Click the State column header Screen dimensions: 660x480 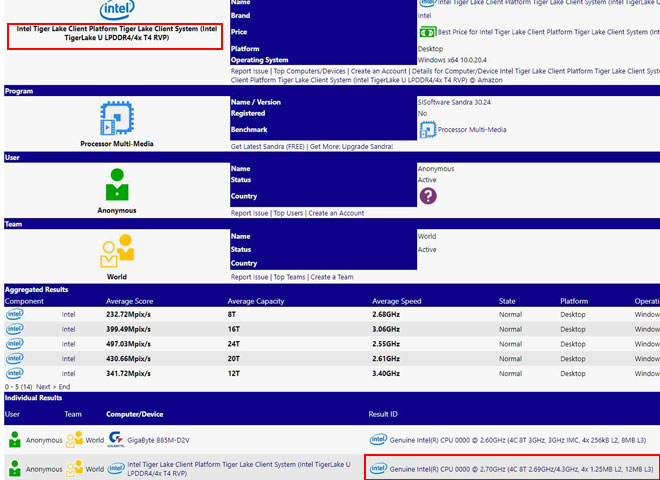[507, 301]
